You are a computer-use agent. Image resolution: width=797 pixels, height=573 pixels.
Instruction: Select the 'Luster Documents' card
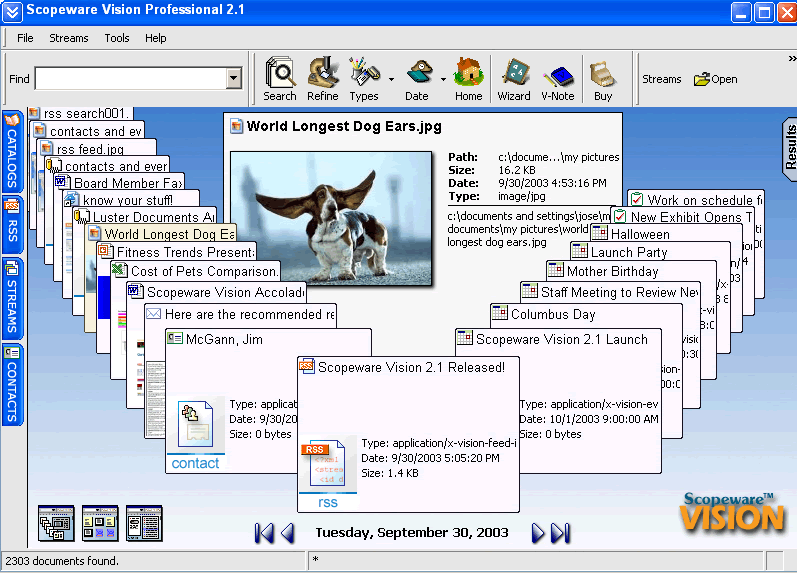[145, 217]
